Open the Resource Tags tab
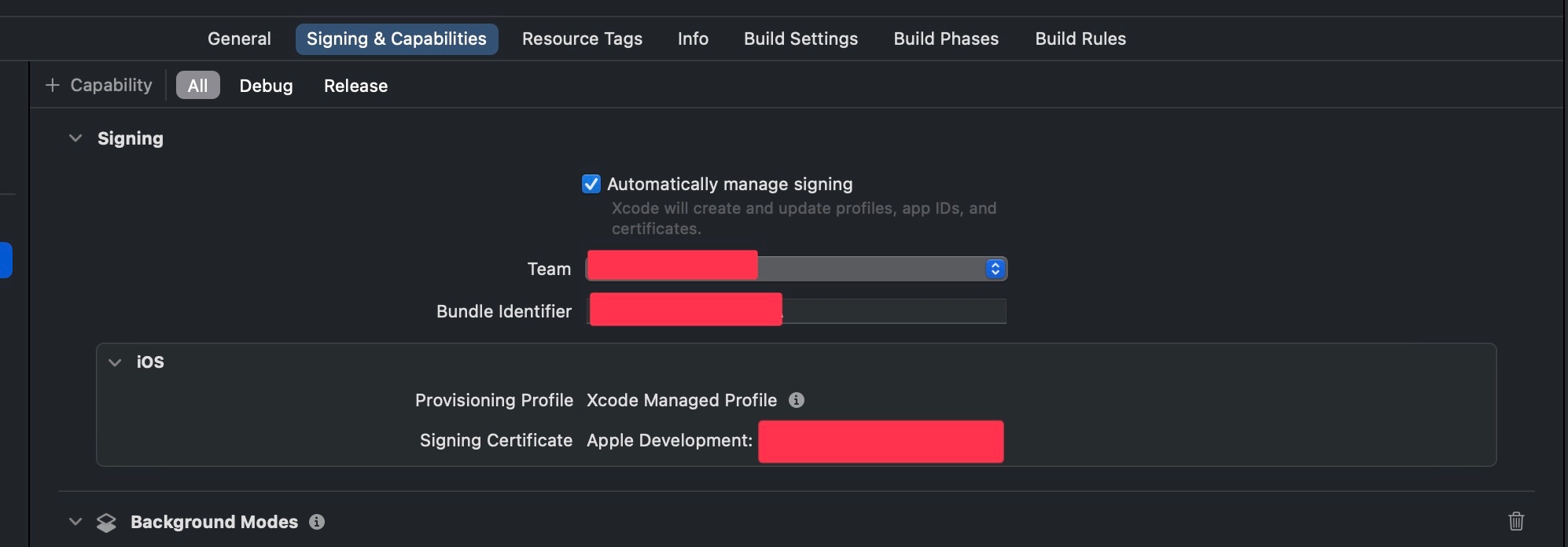1568x547 pixels. point(582,39)
